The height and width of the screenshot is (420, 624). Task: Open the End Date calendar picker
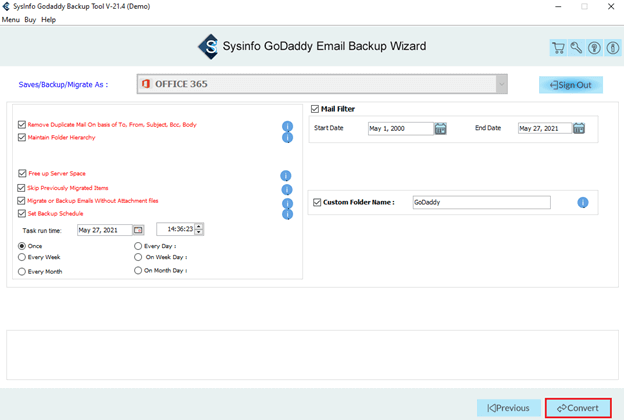579,128
